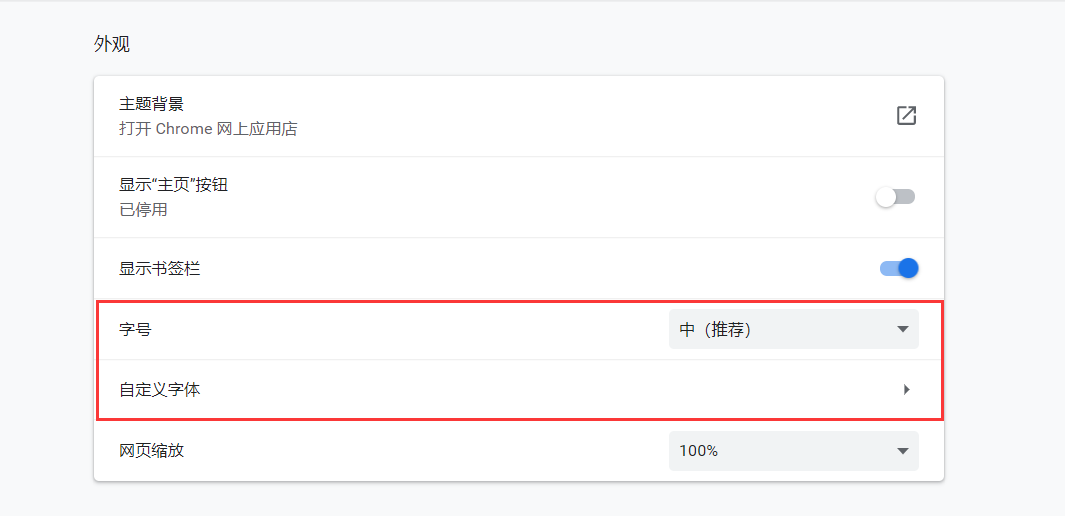Click the 显示书签栏 label text

[x=160, y=268]
